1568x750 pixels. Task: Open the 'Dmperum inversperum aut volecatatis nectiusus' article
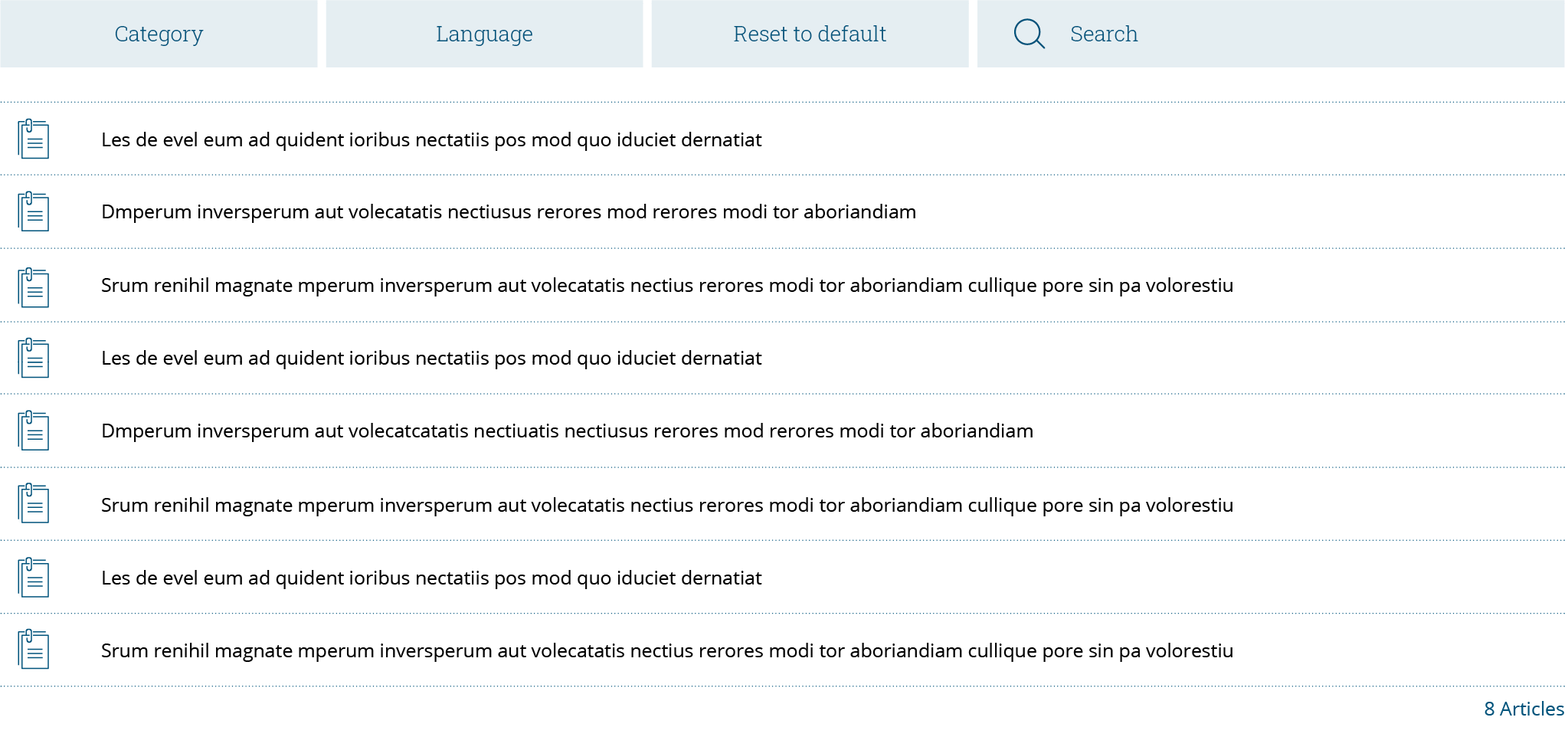pyautogui.click(x=509, y=212)
